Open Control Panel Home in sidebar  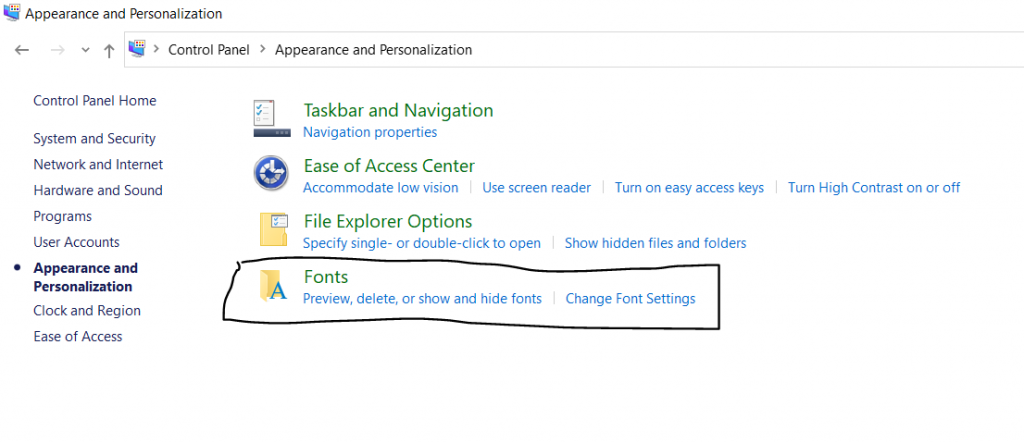pos(94,101)
